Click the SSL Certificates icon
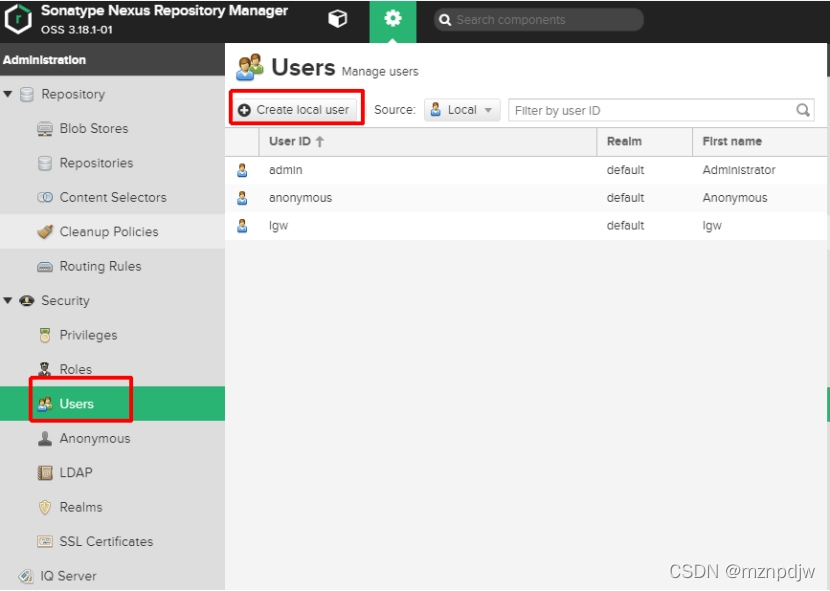This screenshot has height=591, width=830. click(x=45, y=541)
